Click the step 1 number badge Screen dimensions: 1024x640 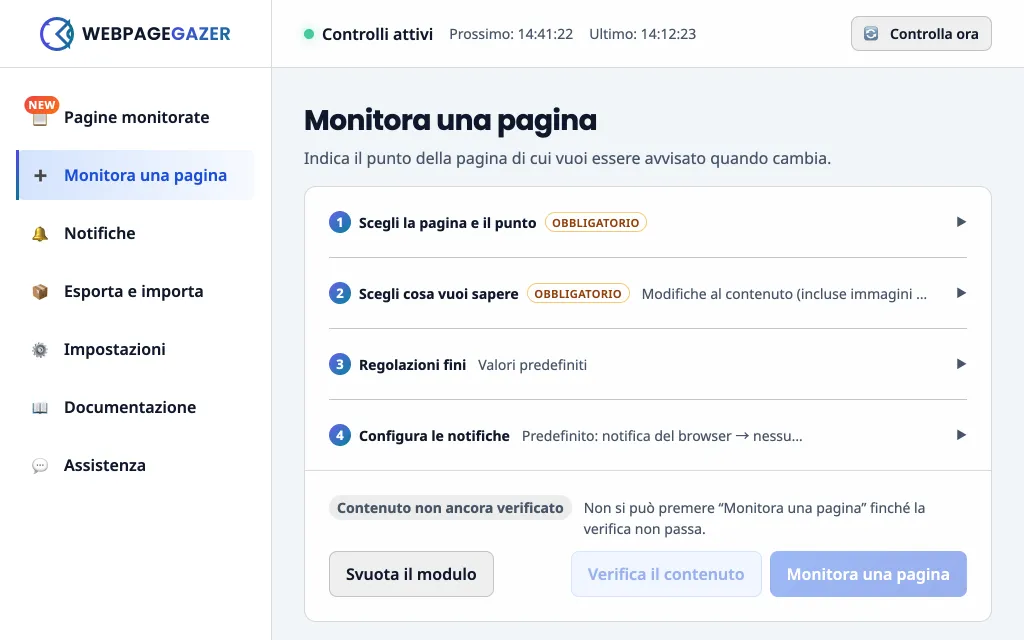(x=340, y=222)
